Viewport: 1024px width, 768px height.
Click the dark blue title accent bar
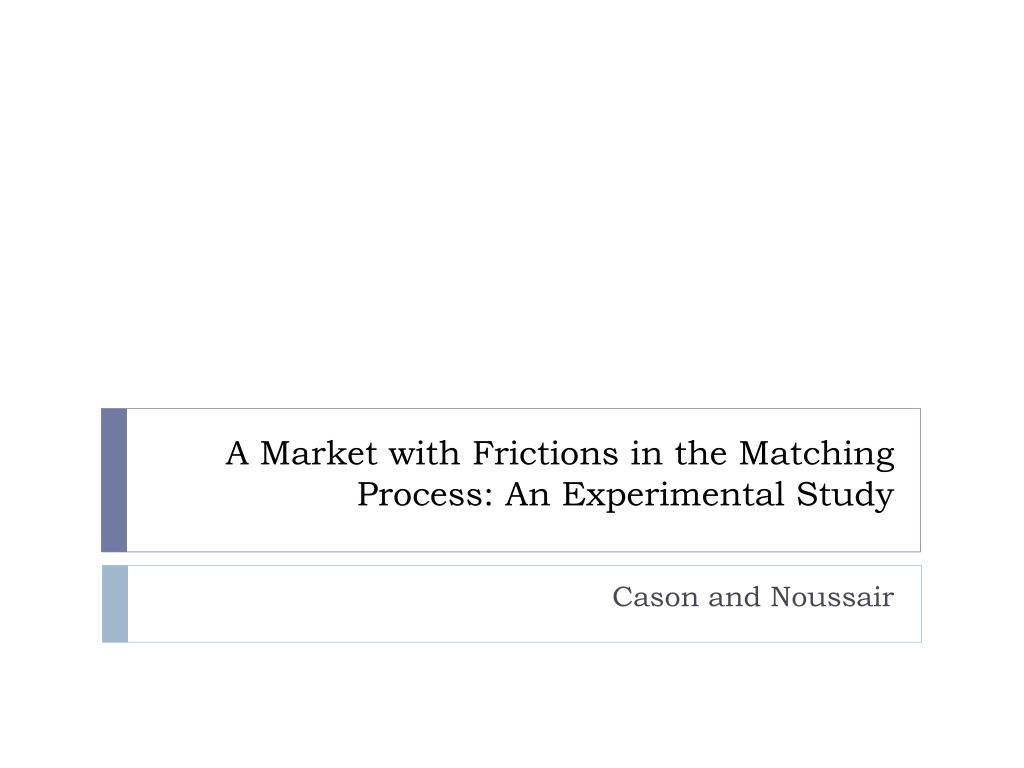tap(114, 480)
